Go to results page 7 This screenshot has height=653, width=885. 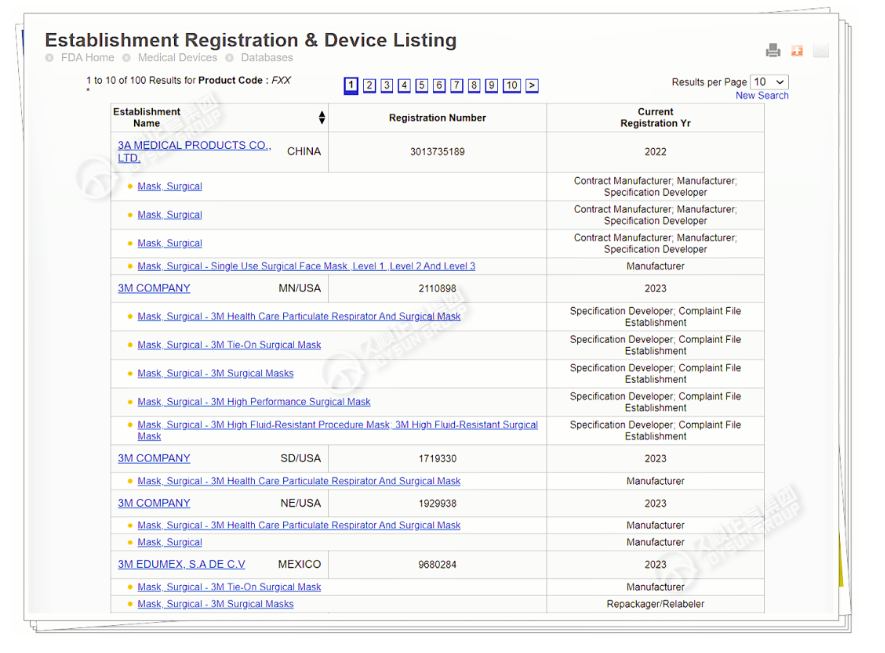click(x=457, y=85)
